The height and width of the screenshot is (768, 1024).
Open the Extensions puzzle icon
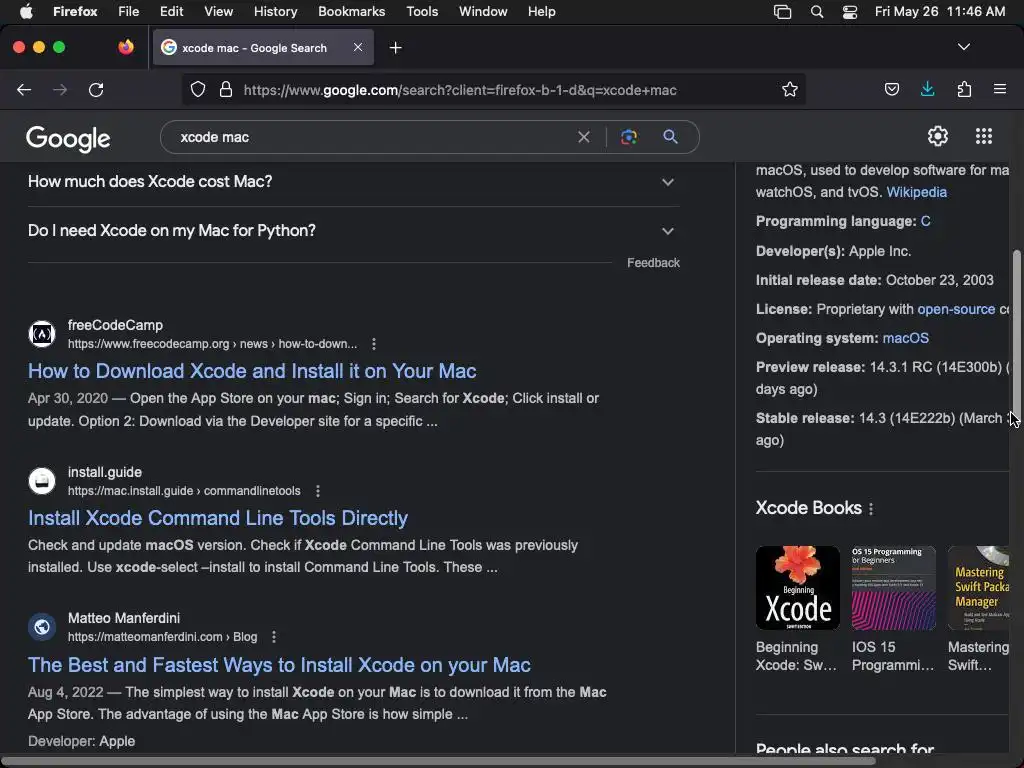click(964, 90)
